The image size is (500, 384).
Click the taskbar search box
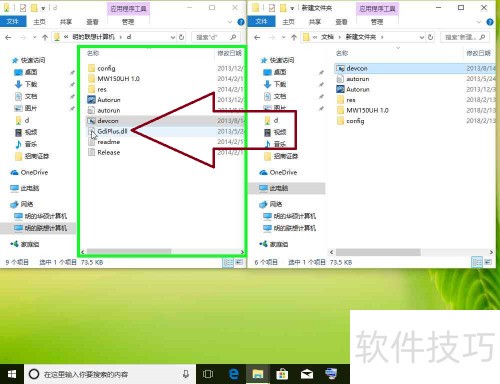110,374
